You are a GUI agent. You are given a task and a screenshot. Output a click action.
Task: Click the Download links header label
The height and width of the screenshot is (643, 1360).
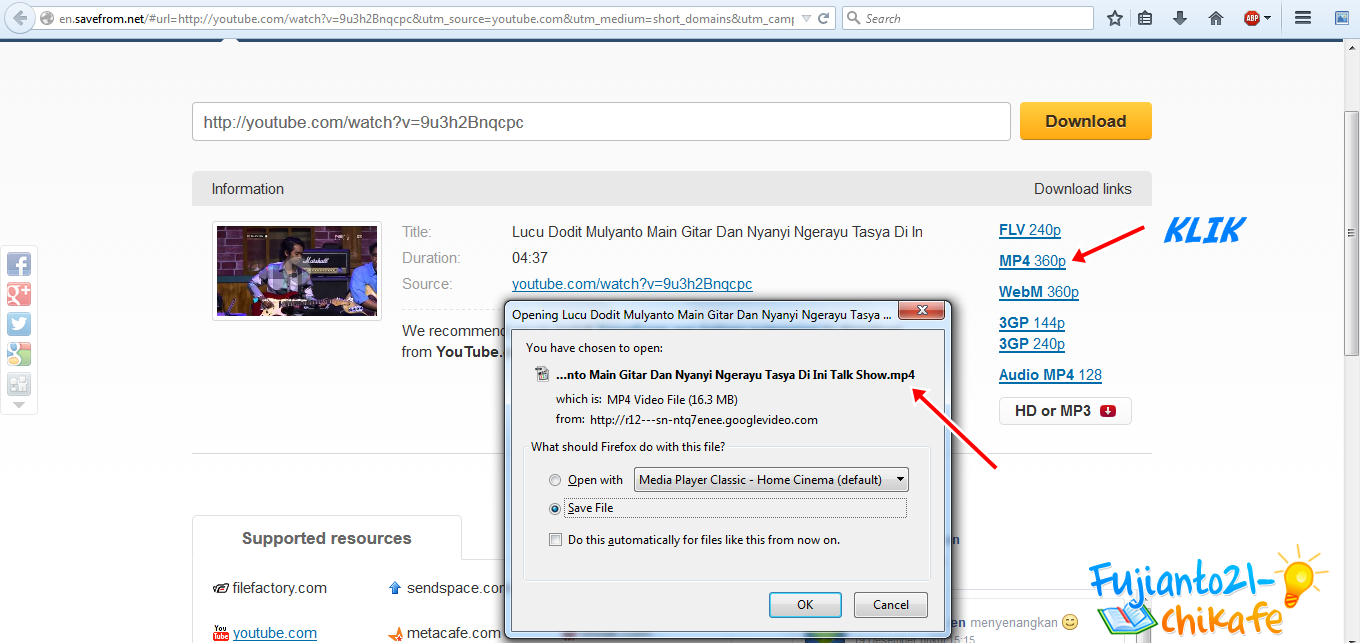point(1083,189)
